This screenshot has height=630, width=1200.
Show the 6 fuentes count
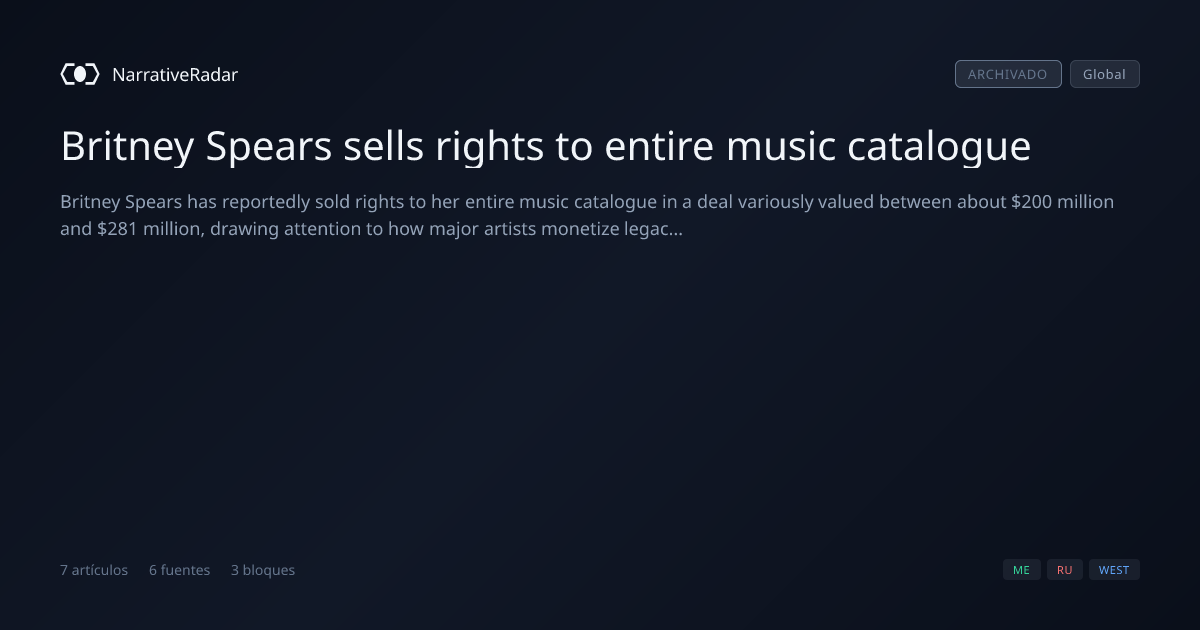(180, 570)
